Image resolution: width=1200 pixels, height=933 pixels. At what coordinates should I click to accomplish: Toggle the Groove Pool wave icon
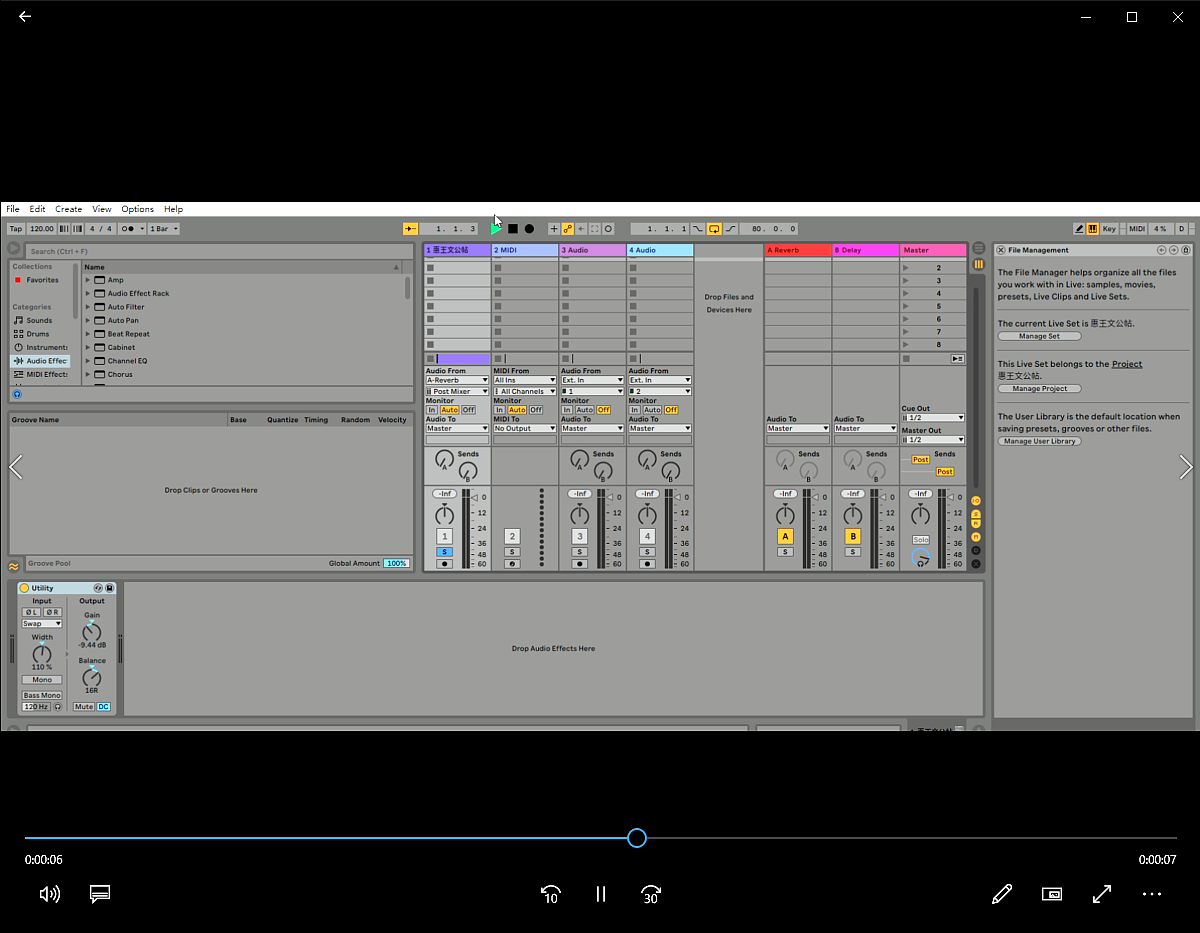14,565
